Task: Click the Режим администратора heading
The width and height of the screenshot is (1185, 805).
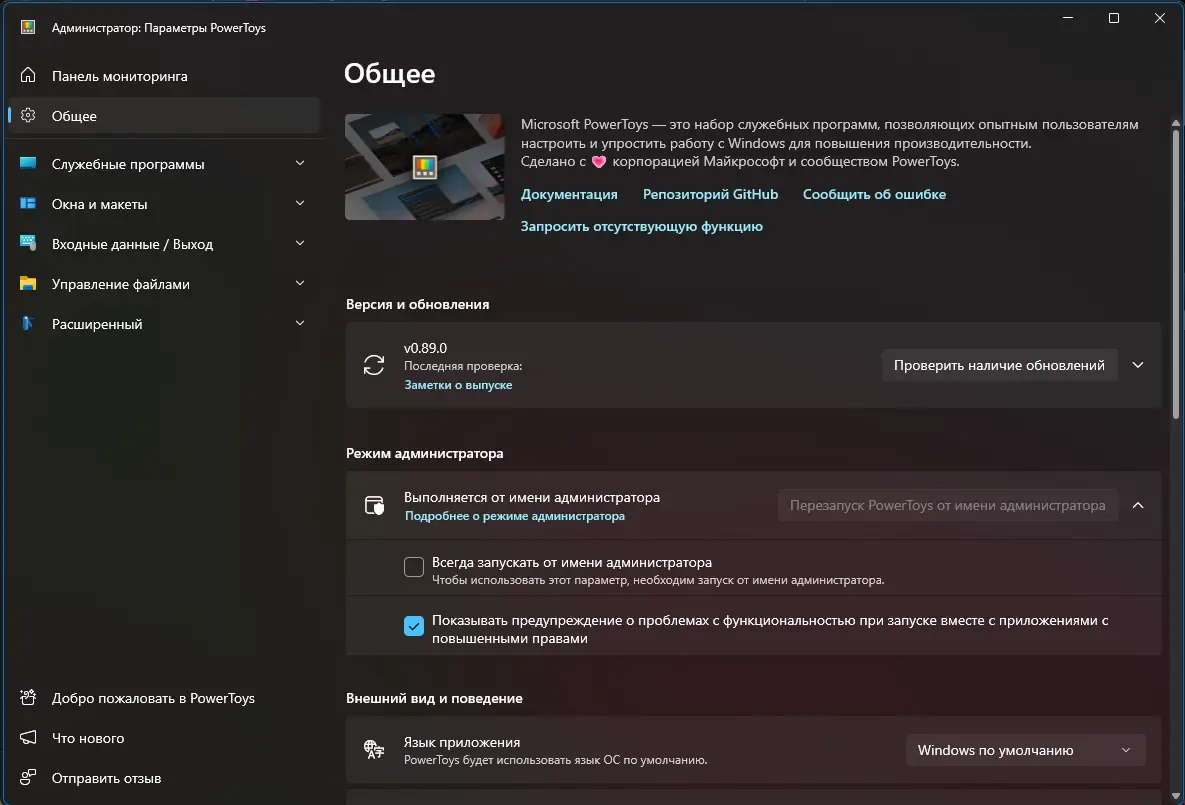Action: [x=424, y=453]
